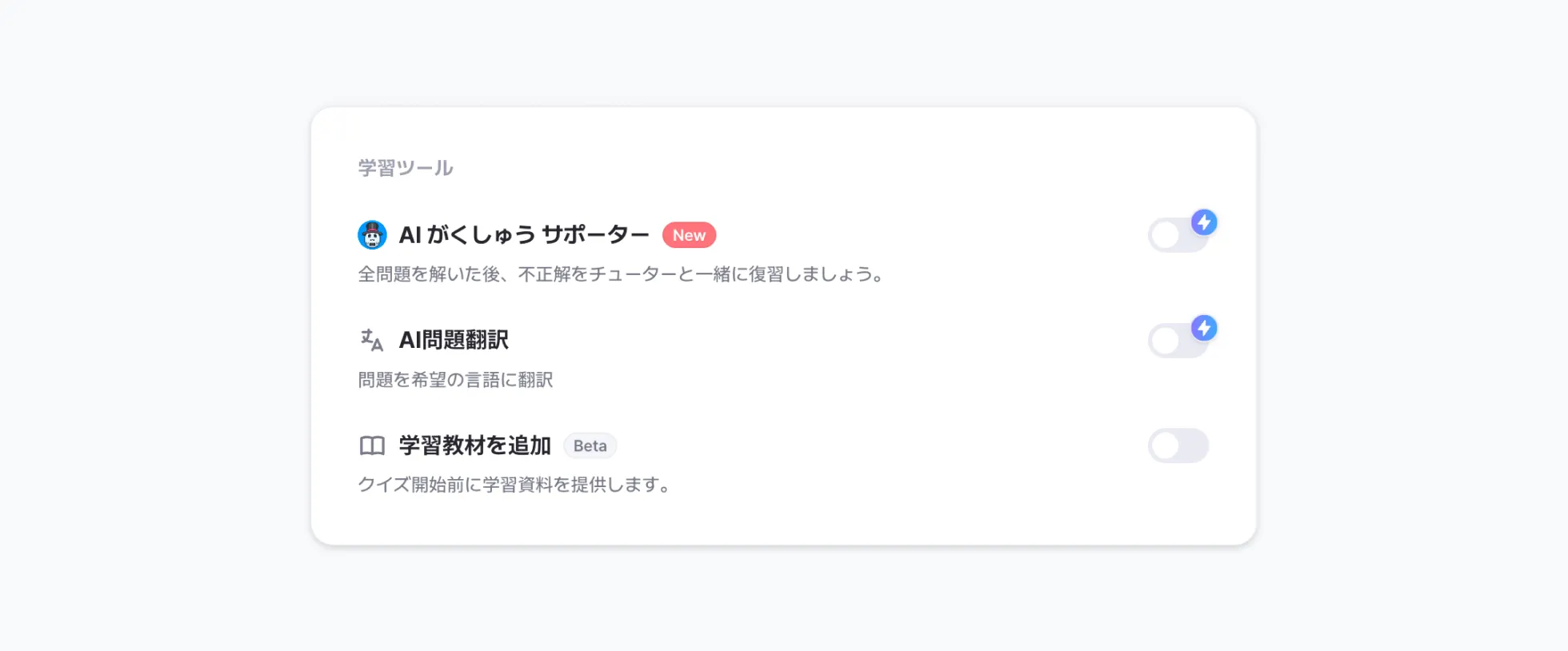Screen dimensions: 1568x651
Task: Click the gray page background outside the card
Action: [x=160, y=320]
